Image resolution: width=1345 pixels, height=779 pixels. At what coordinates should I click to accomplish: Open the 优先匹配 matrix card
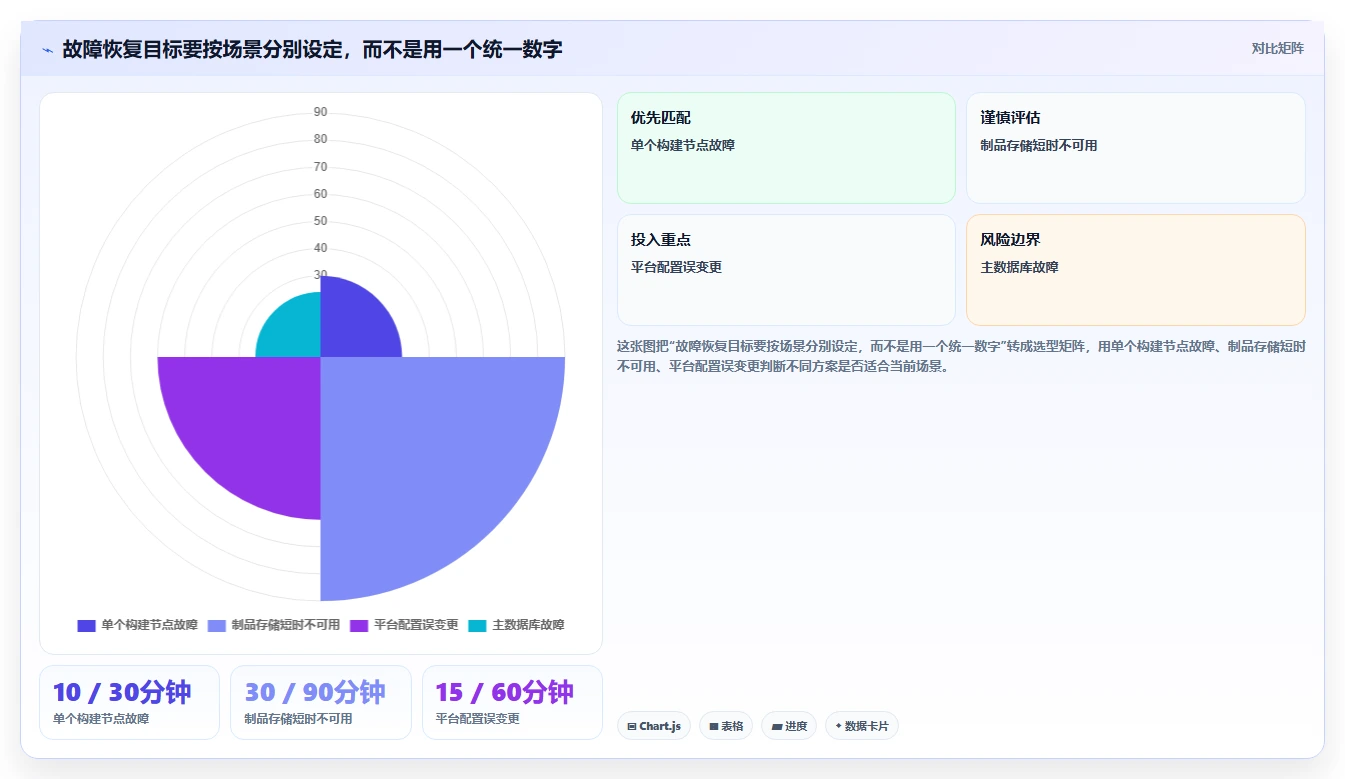click(786, 148)
